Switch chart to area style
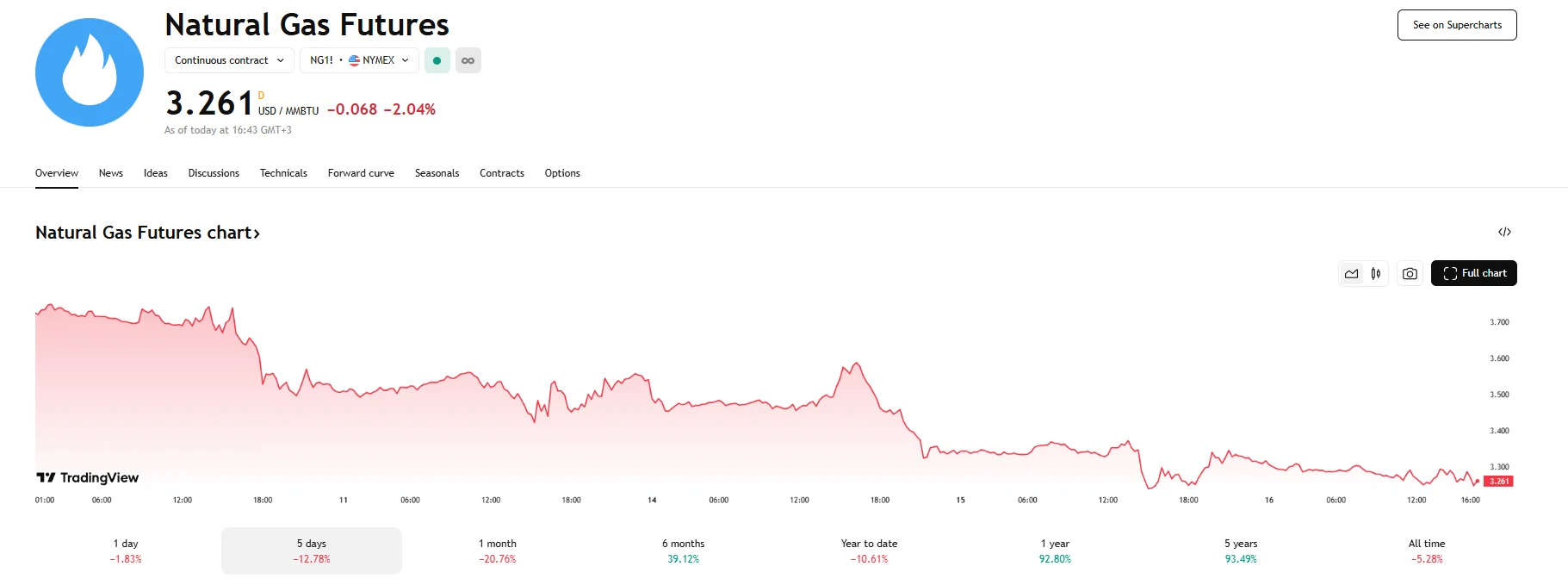 click(1352, 273)
